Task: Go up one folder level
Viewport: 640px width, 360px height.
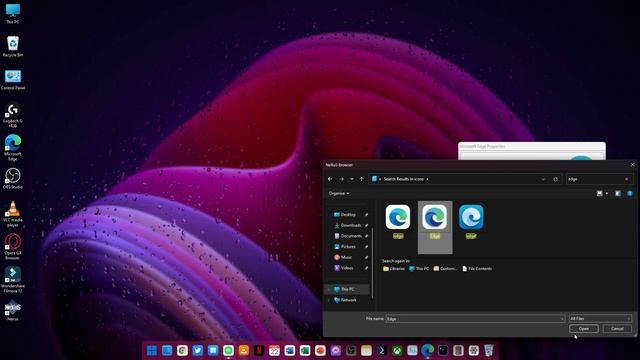Action: coord(362,179)
